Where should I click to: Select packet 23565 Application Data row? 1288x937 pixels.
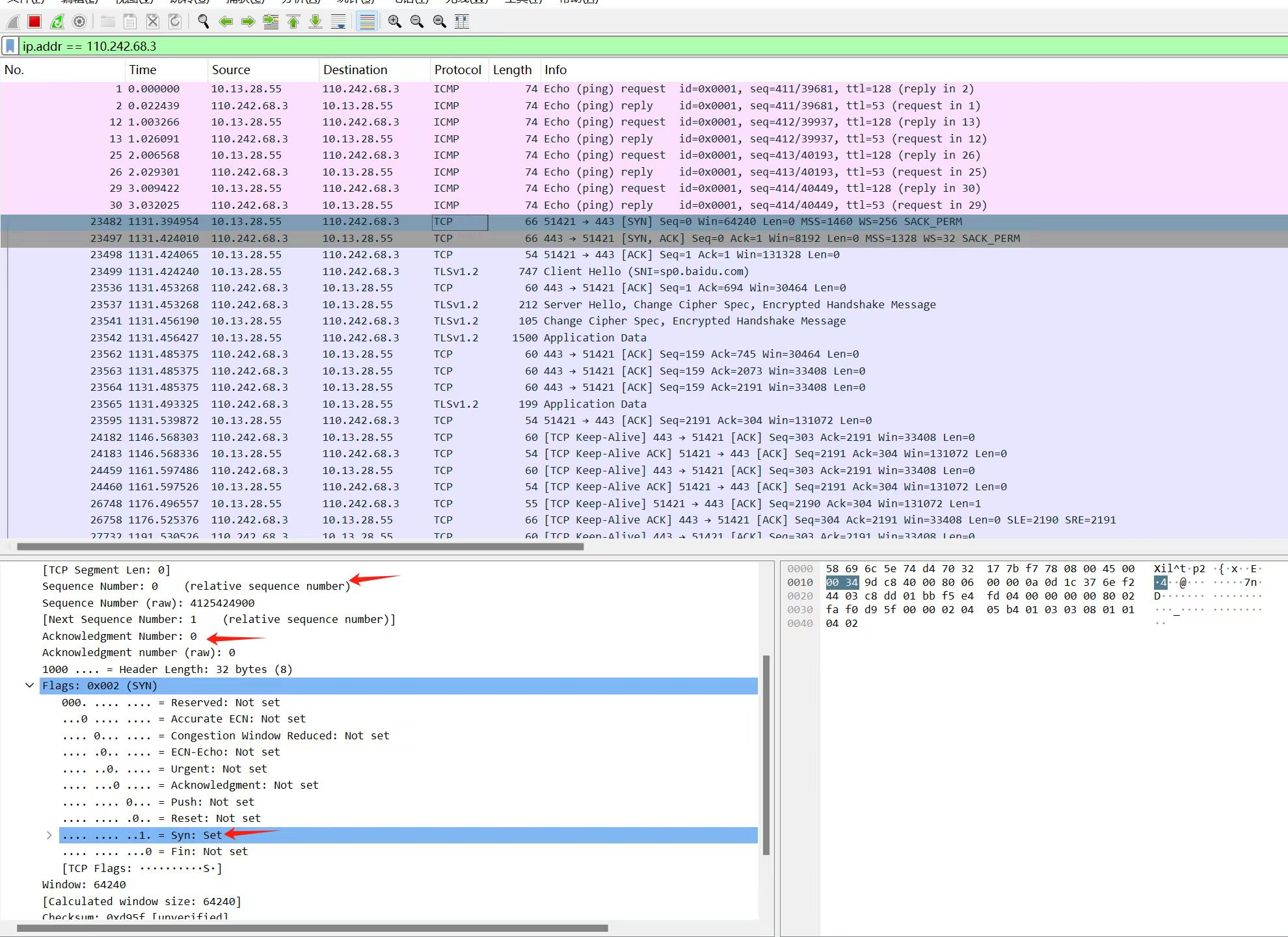[x=644, y=404]
